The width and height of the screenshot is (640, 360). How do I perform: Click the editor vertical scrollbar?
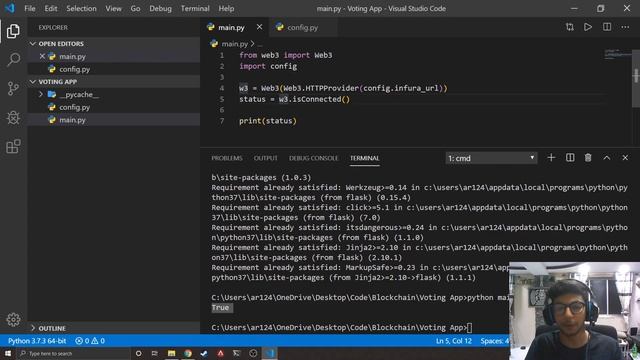point(636,78)
